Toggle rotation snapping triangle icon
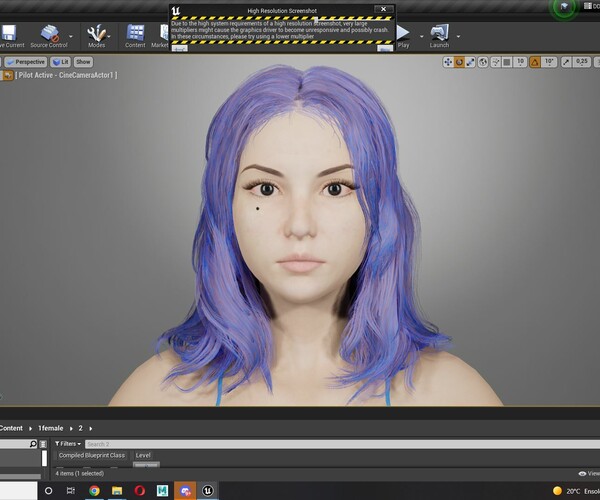The image size is (600, 500). [x=535, y=62]
